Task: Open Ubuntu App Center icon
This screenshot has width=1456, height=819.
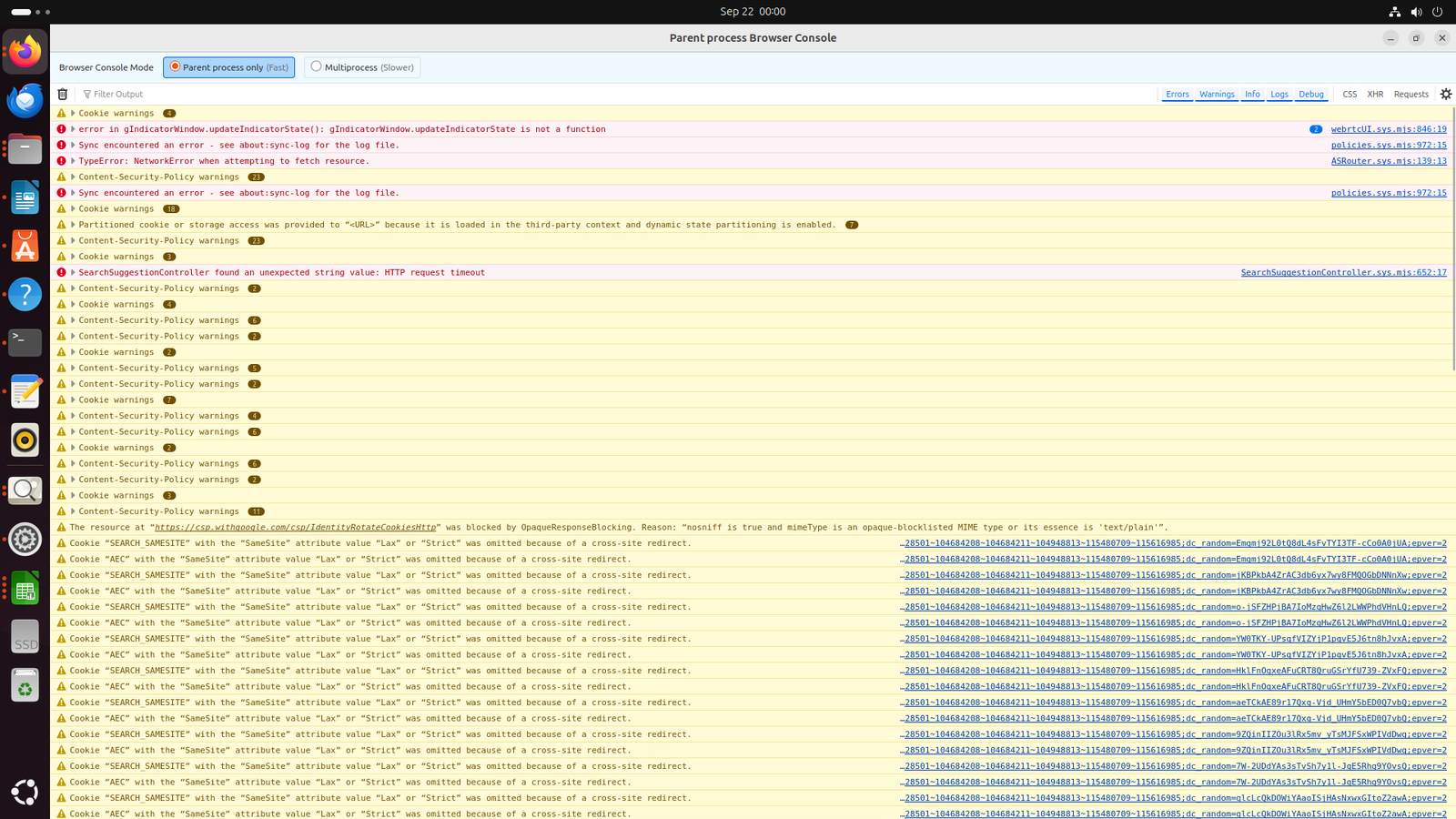Action: (25, 247)
